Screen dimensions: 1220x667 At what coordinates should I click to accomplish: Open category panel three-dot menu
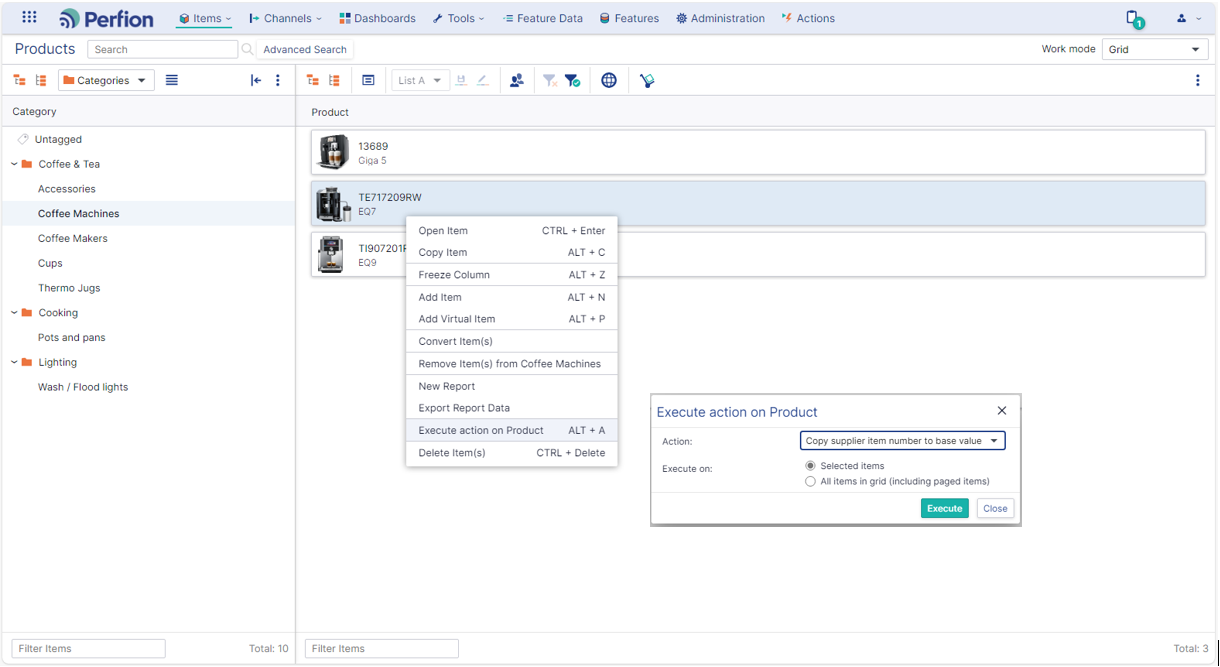tap(278, 80)
